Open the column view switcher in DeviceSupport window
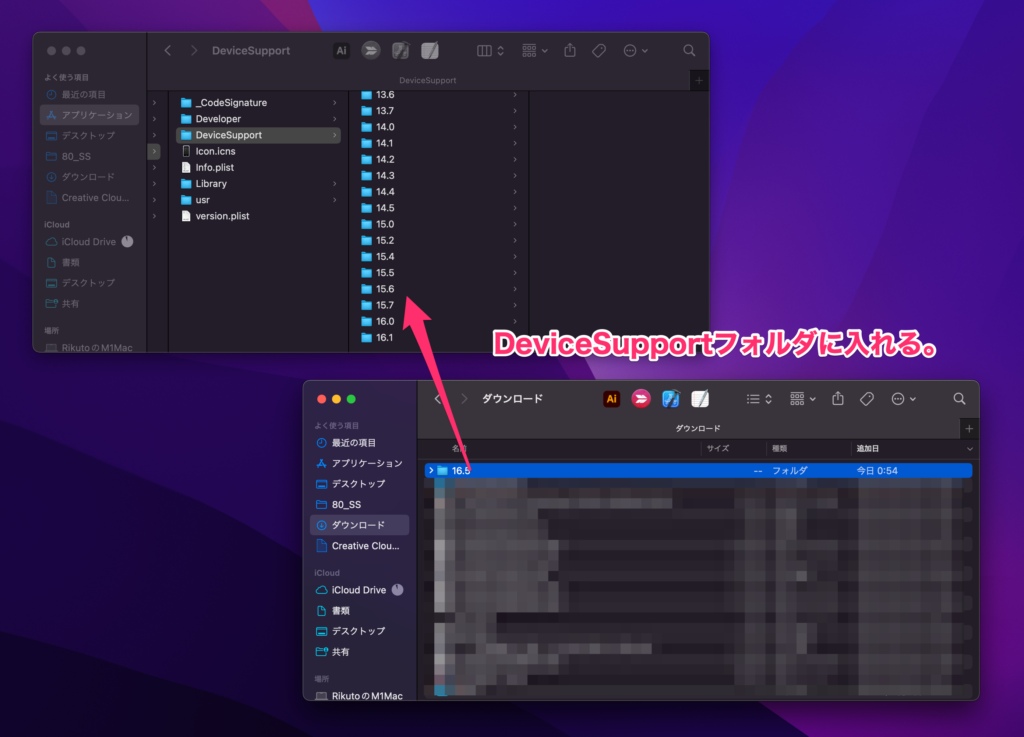 point(490,50)
